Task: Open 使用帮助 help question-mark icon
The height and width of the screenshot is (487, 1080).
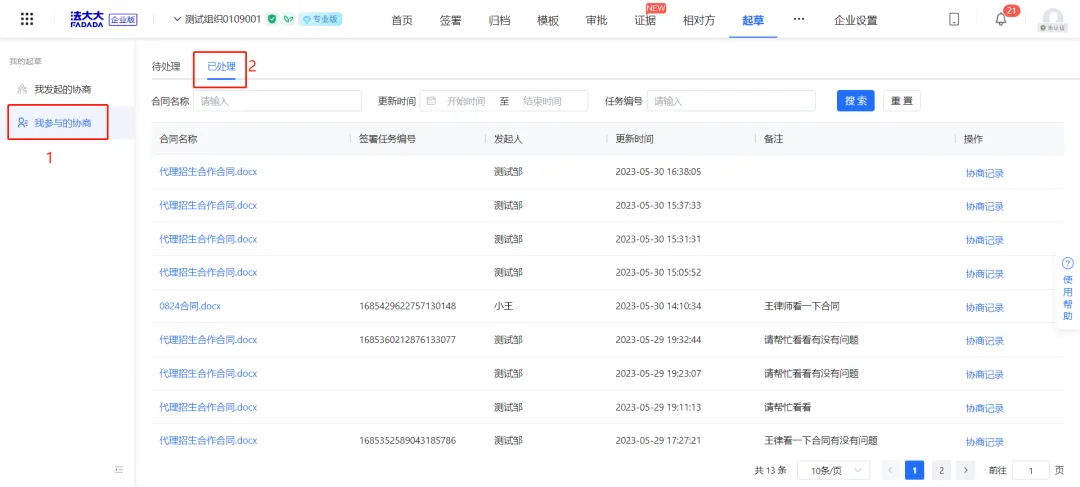Action: click(1067, 263)
